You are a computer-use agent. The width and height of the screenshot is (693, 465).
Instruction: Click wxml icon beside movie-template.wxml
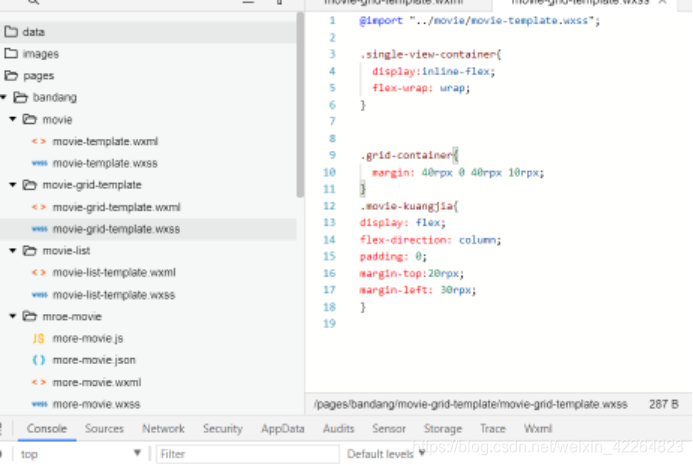click(x=39, y=141)
